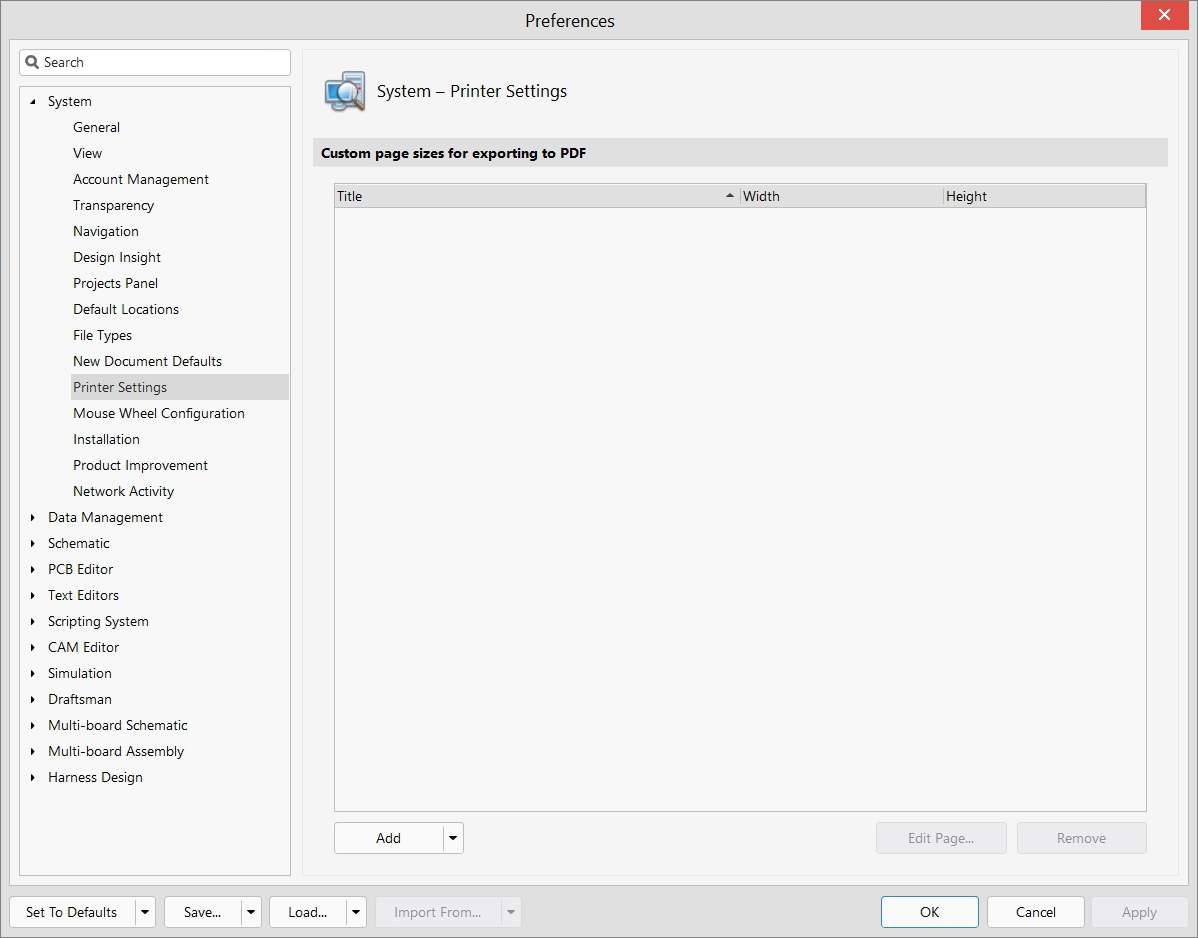This screenshot has width=1198, height=938.
Task: Expand the Harness Design node
Action: point(33,777)
